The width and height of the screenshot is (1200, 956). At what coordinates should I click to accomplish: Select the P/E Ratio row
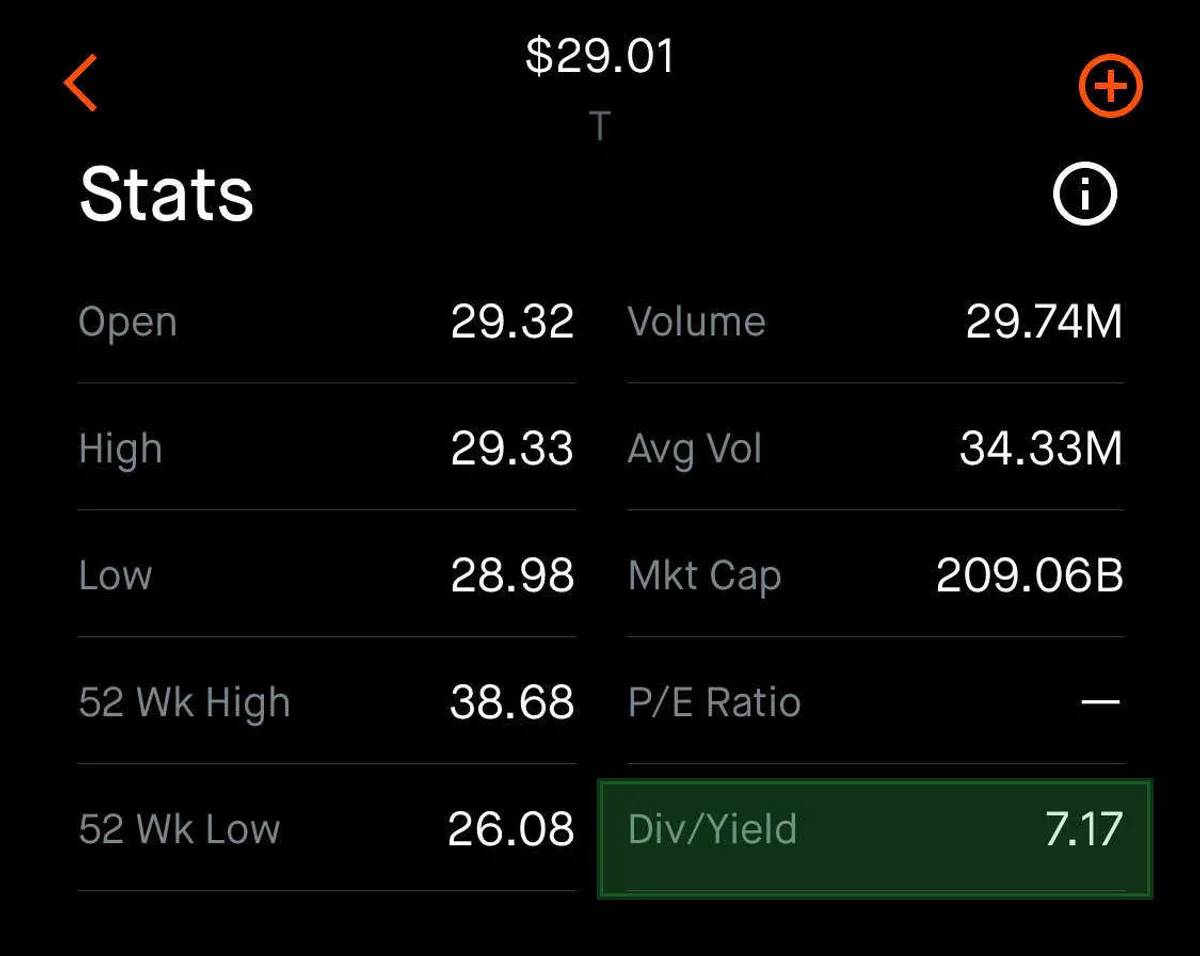(874, 703)
